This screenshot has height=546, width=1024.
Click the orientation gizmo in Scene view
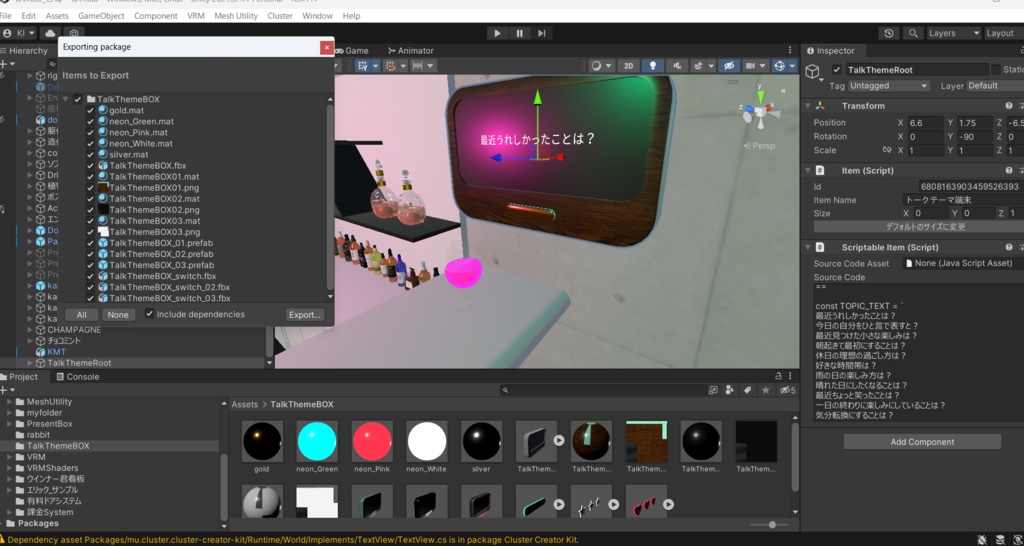[x=760, y=111]
